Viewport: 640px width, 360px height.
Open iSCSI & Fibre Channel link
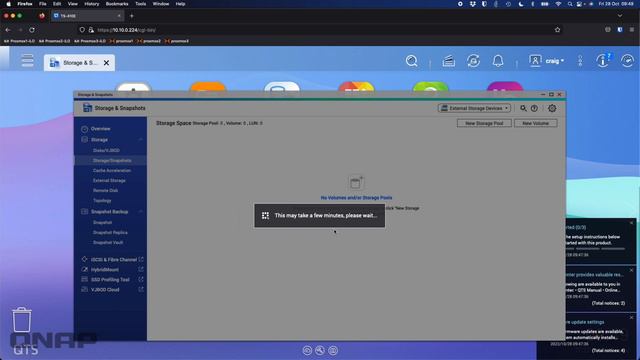pyautogui.click(x=113, y=260)
